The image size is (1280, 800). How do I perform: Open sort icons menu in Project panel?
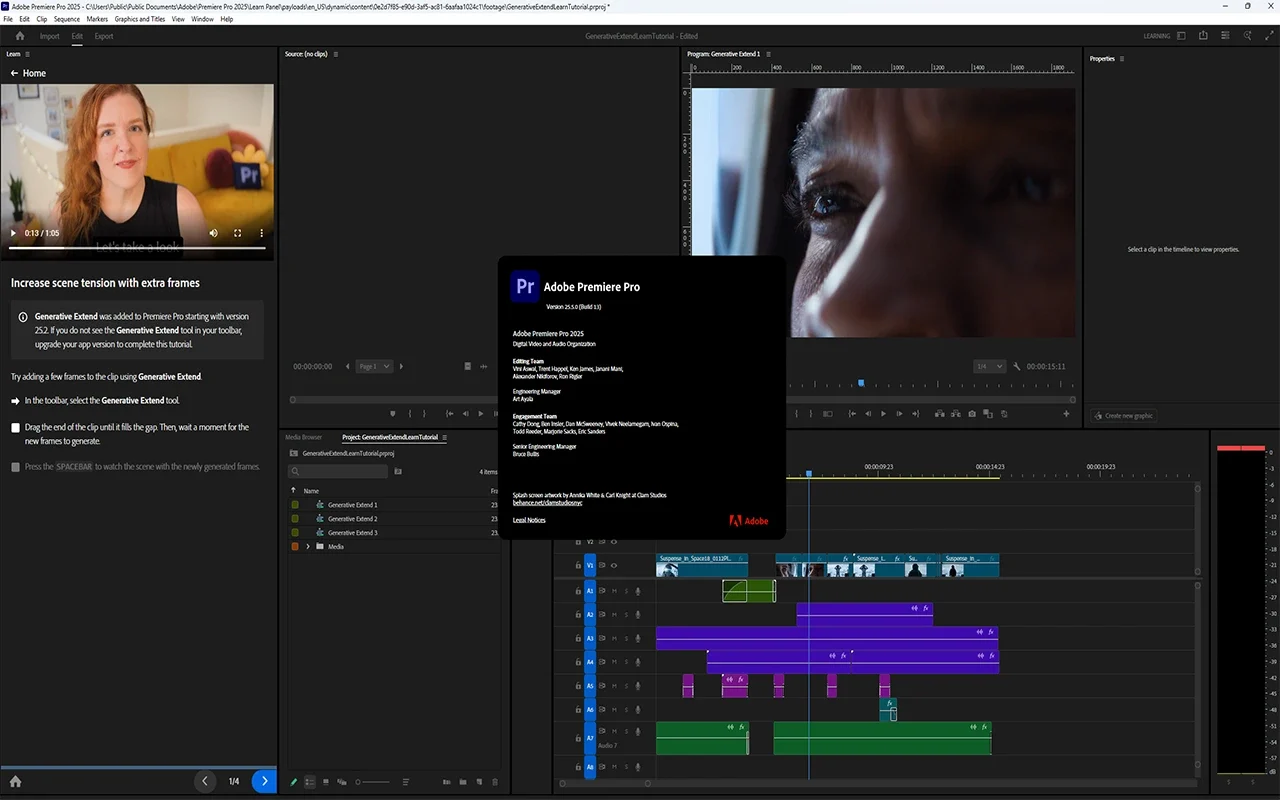point(406,782)
